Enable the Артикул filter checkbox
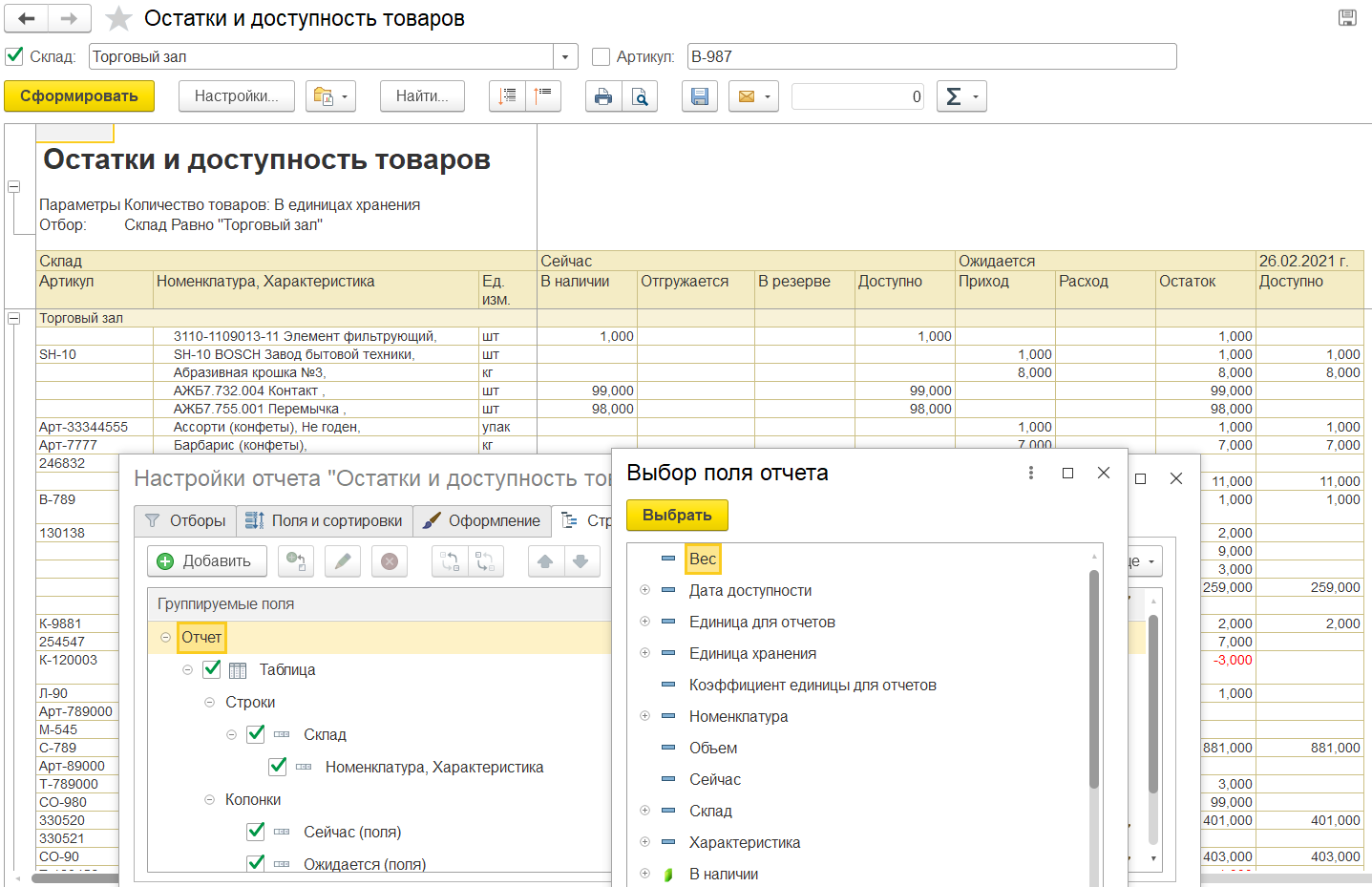The width and height of the screenshot is (1372, 887). click(602, 56)
